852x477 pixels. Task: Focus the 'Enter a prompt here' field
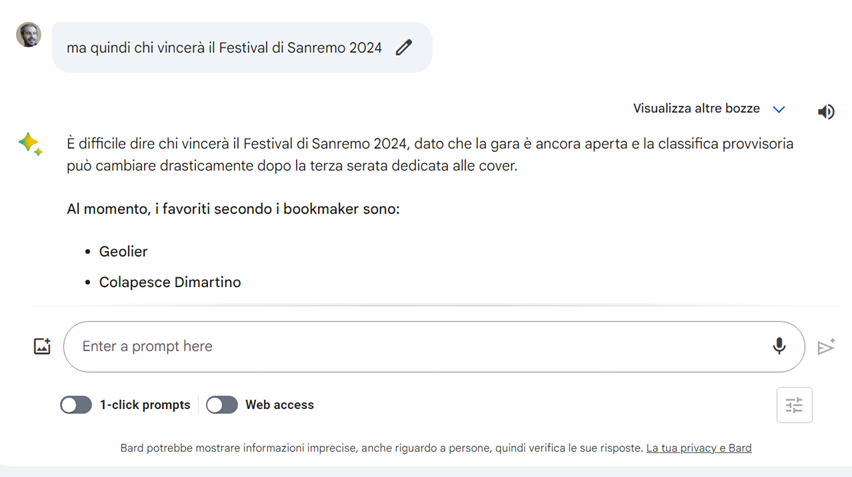click(x=400, y=346)
